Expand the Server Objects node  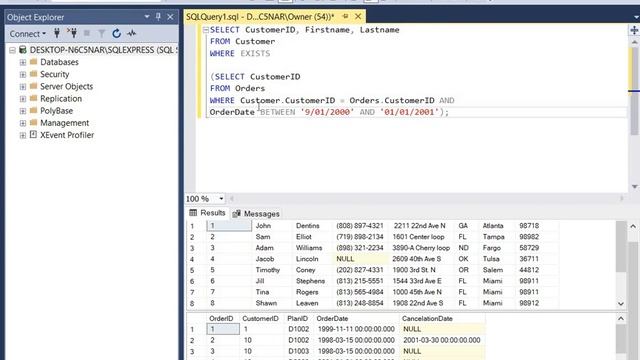[x=23, y=87]
